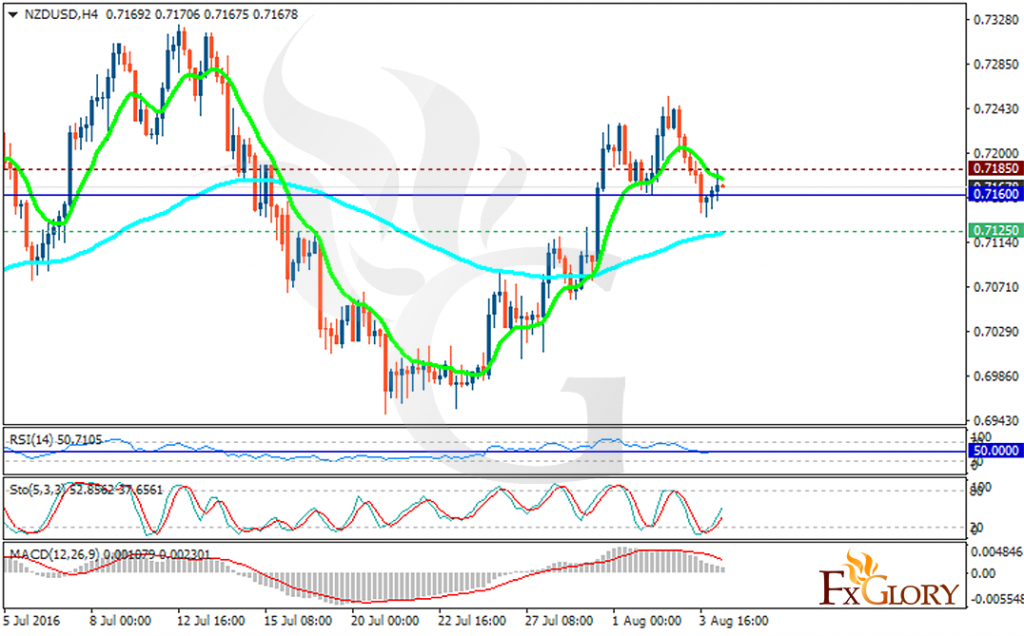Select the 0.69430 price axis value
1024x636 pixels.
[996, 420]
